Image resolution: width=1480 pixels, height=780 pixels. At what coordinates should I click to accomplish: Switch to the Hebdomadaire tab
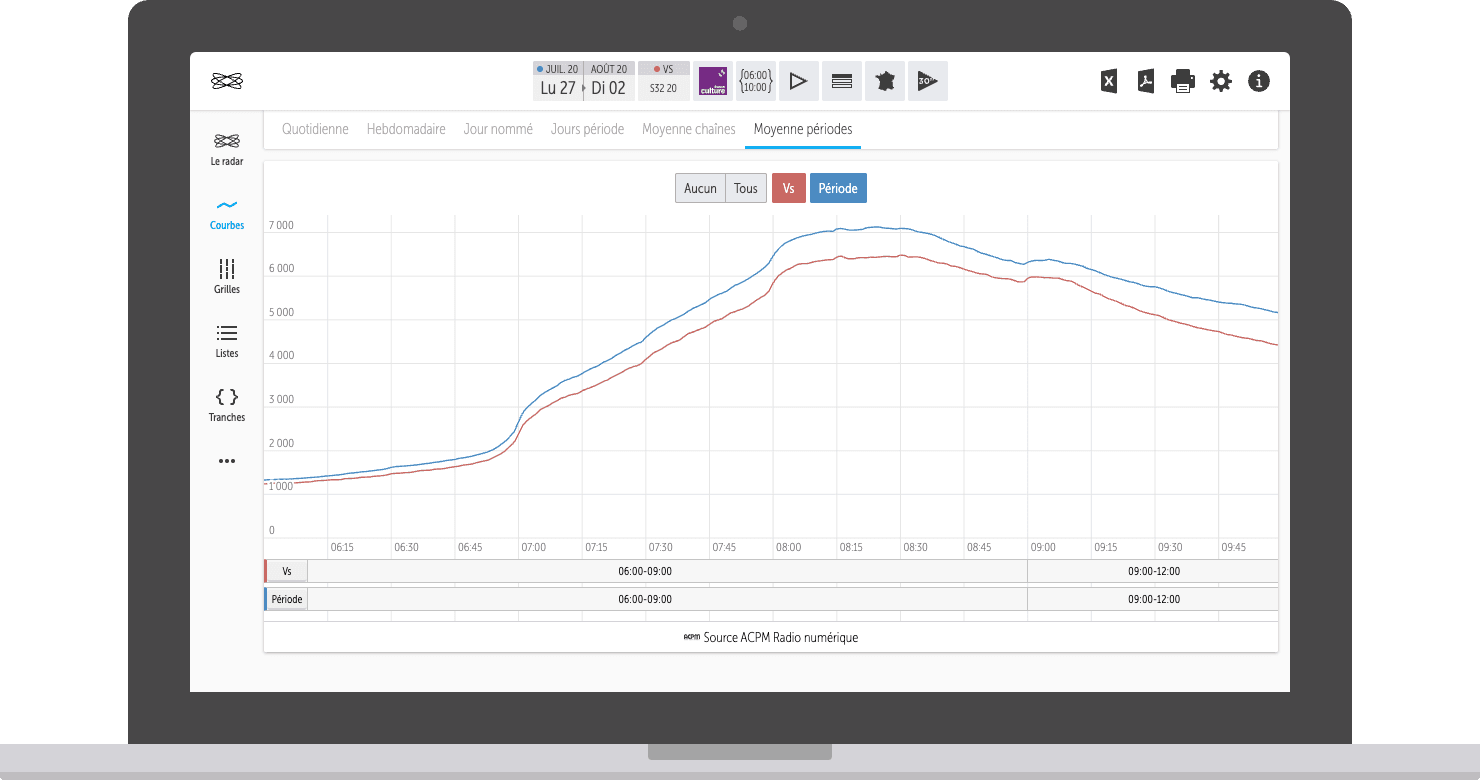click(406, 129)
